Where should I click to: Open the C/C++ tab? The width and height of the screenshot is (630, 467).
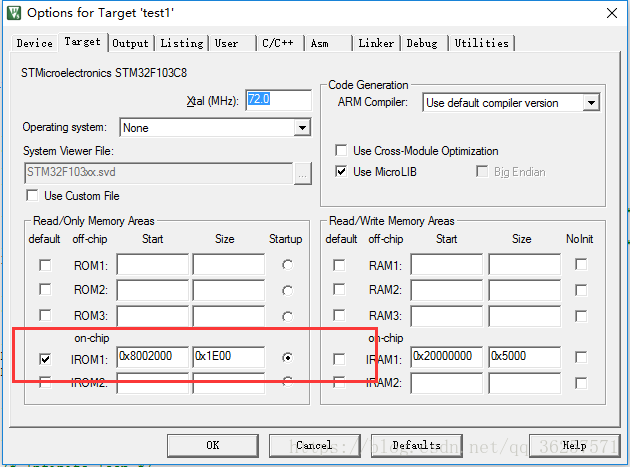(278, 43)
